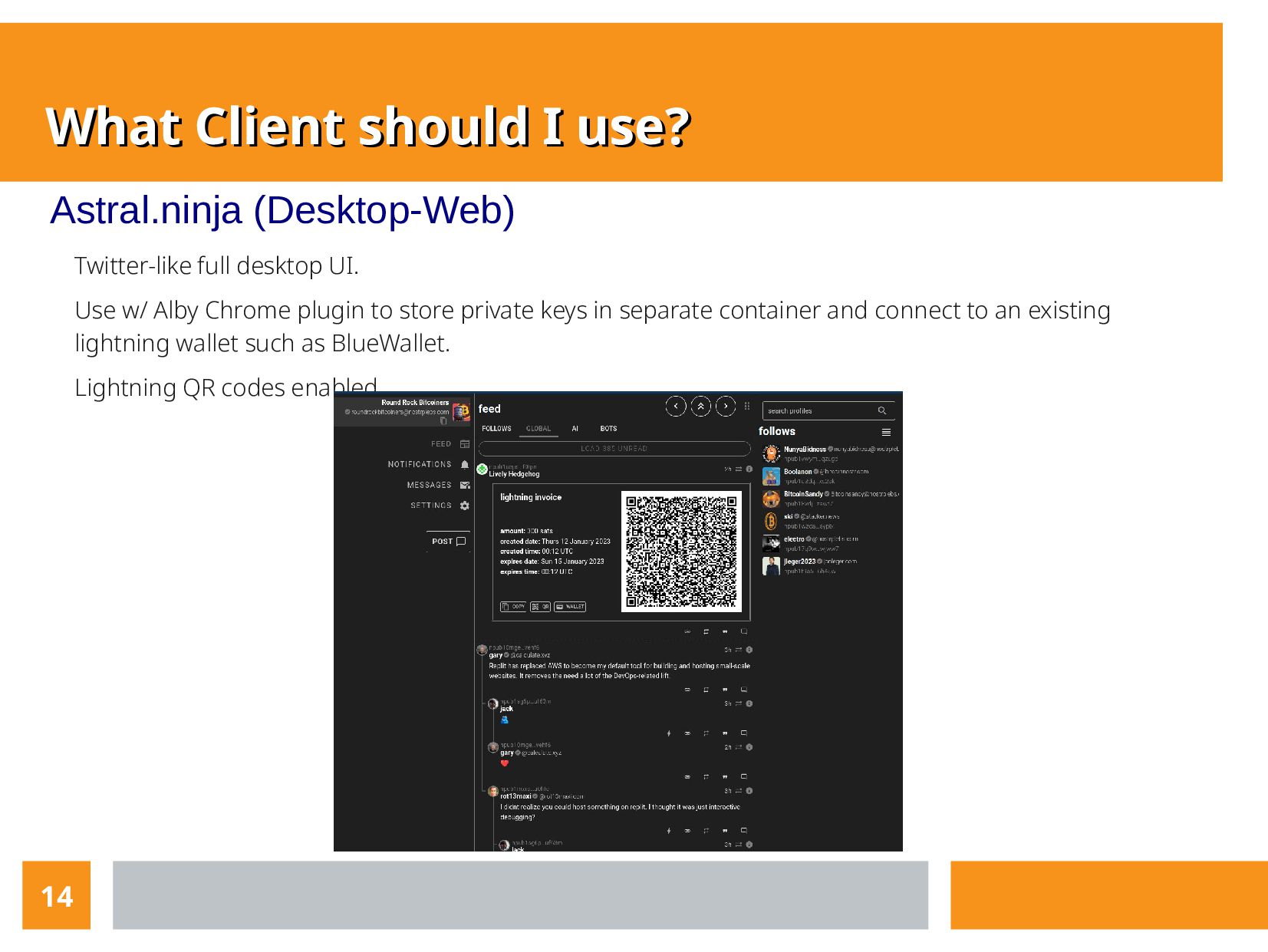Open the FEED icon in sidebar
Viewport: 1268px width, 952px height.
[465, 444]
